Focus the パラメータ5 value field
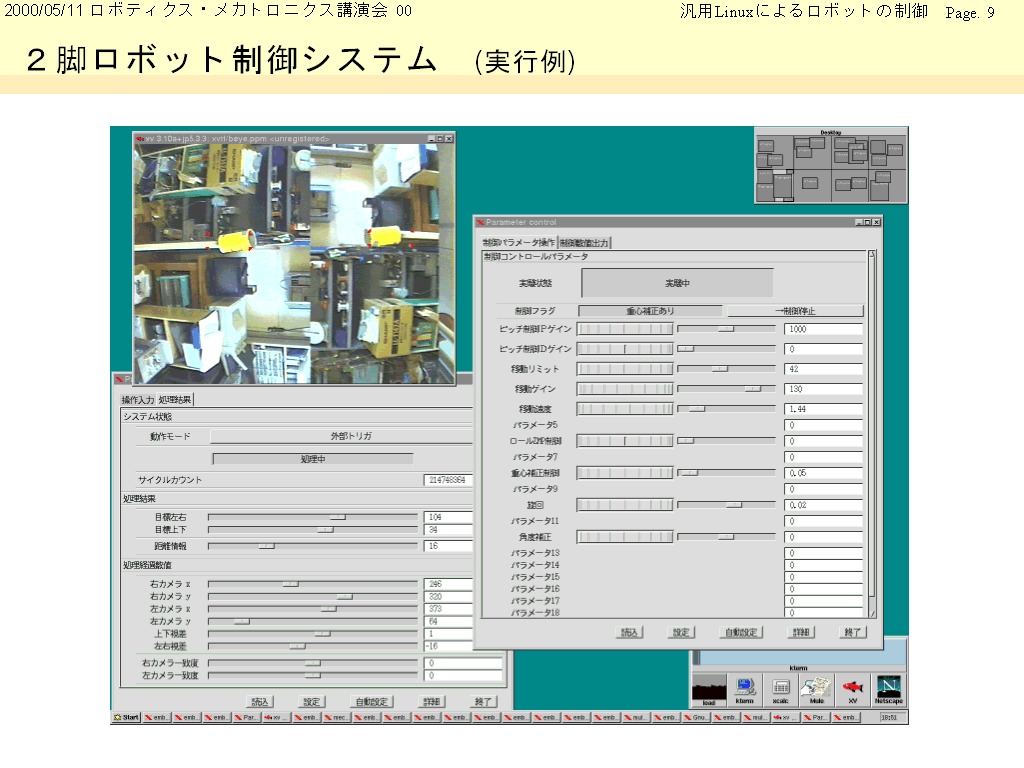The width and height of the screenshot is (1024, 768). [823, 425]
